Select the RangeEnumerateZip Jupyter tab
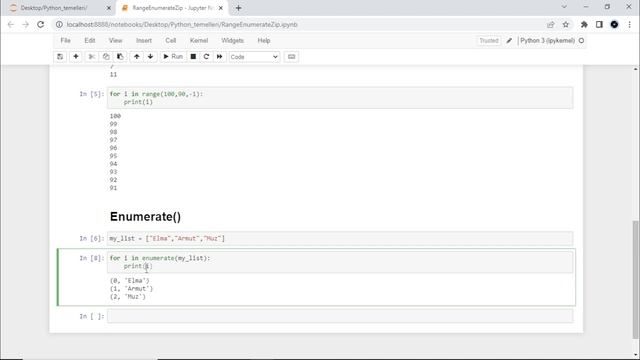 point(172,8)
